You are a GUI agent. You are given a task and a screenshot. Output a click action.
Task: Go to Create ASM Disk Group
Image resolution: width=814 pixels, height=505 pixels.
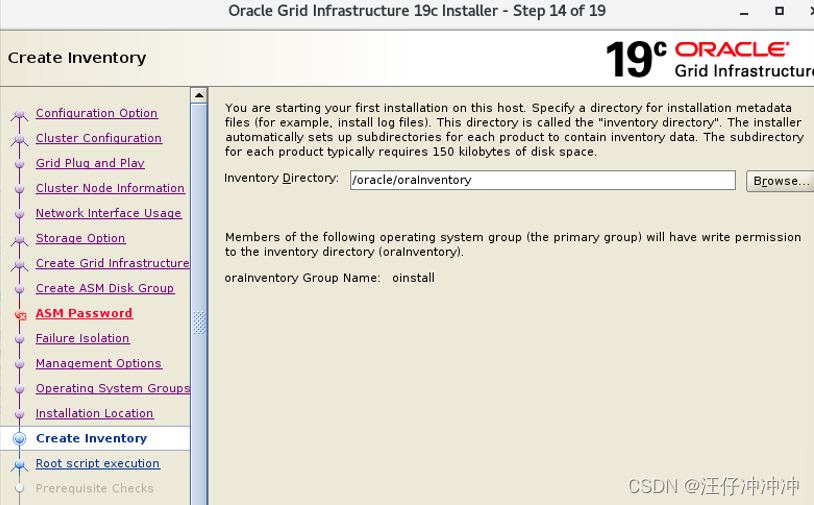click(x=105, y=288)
